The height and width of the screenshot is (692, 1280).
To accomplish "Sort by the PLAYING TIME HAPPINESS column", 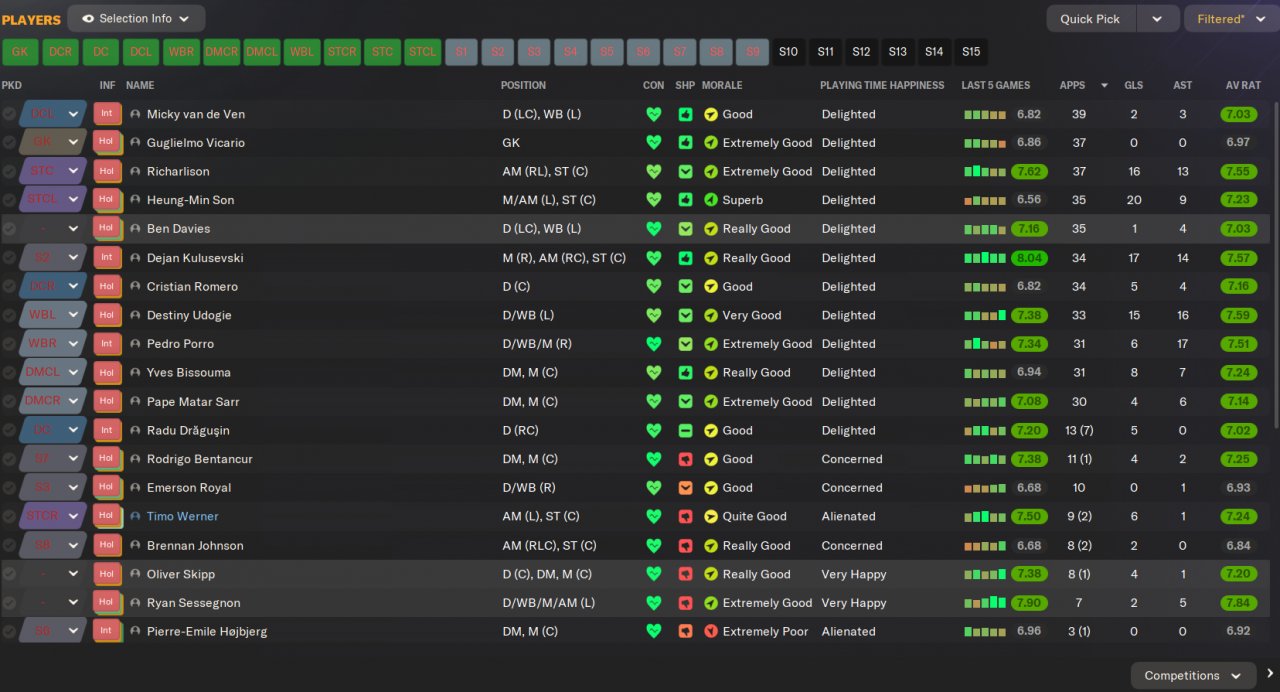I will pos(882,85).
